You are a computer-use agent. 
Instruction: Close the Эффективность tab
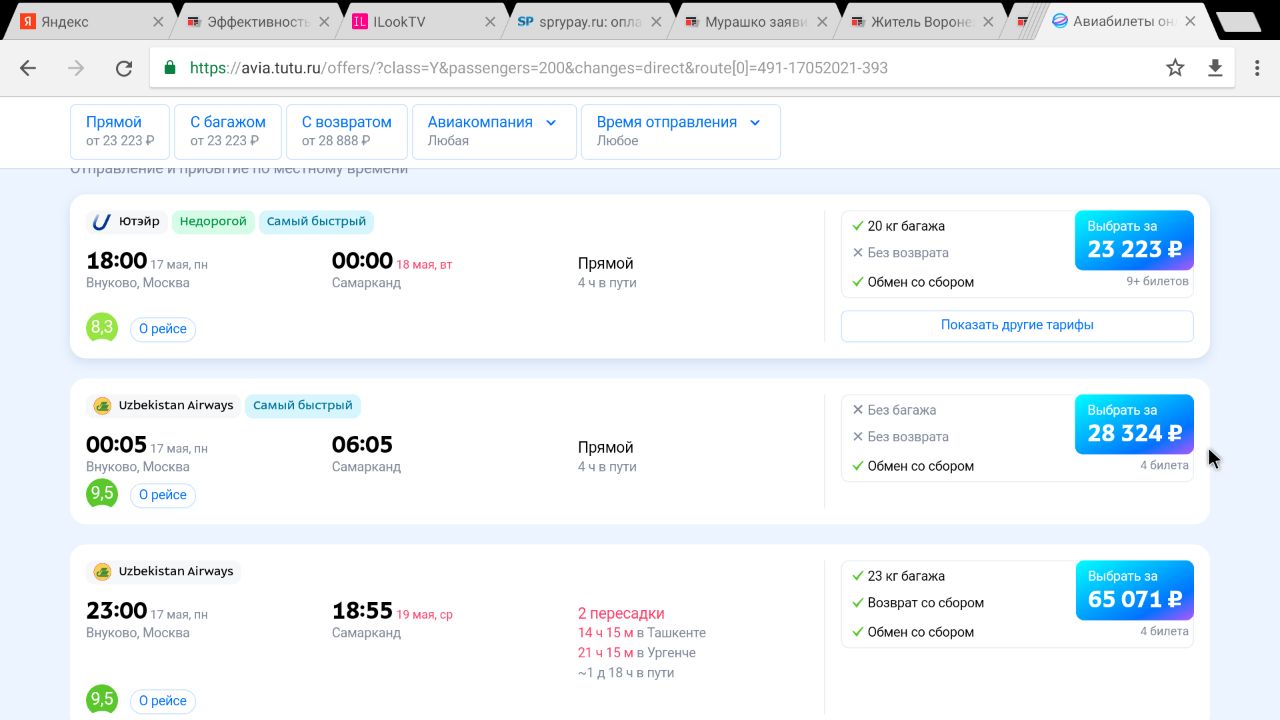click(324, 21)
